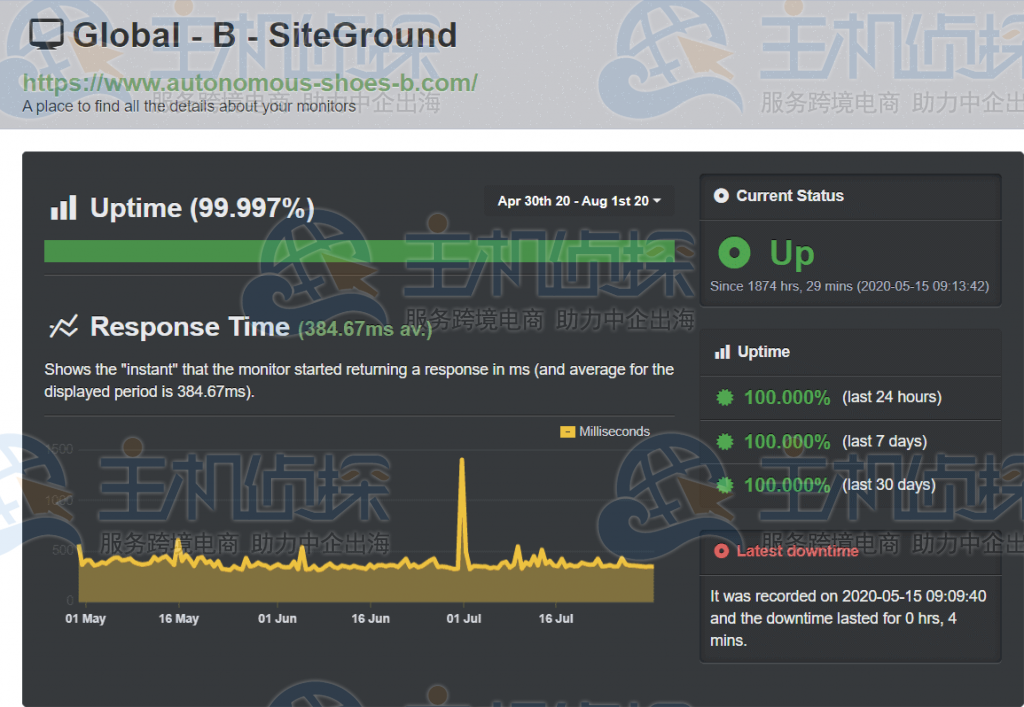Open the Apr 30th - Aug 1st date range dropdown

pos(578,201)
